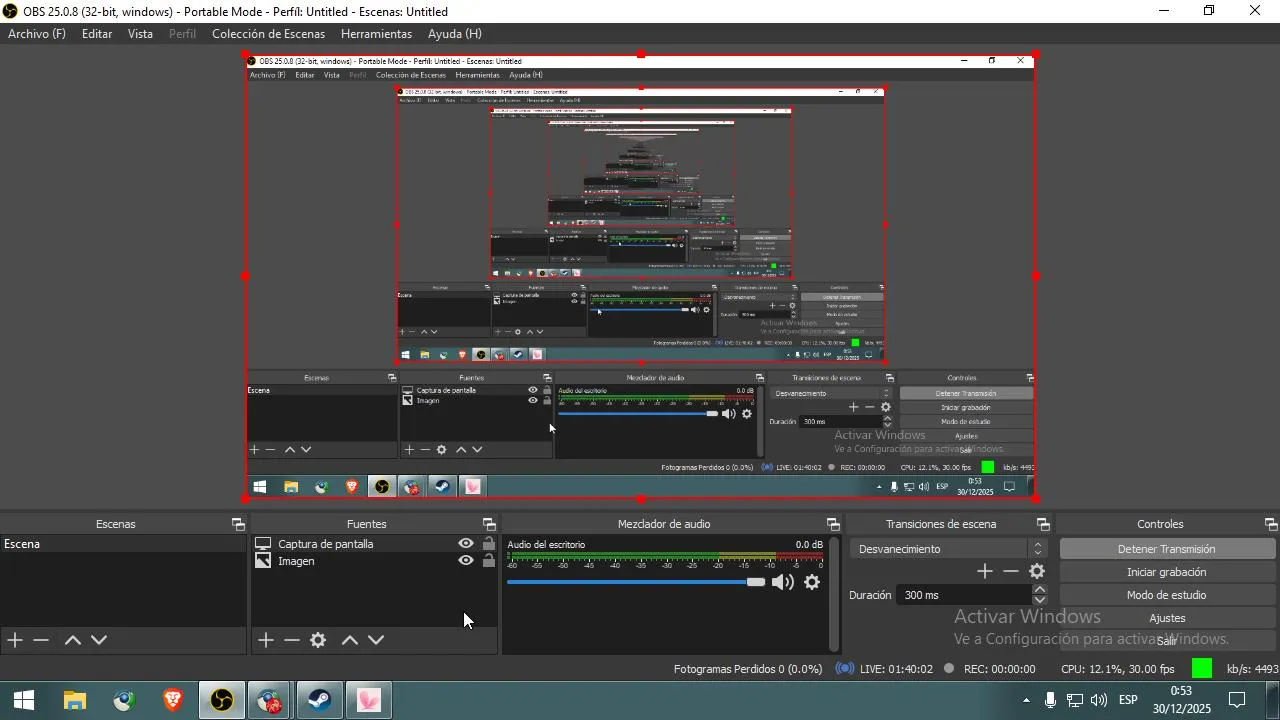
Task: Move the scene up in Escenas panel
Action: (73, 640)
